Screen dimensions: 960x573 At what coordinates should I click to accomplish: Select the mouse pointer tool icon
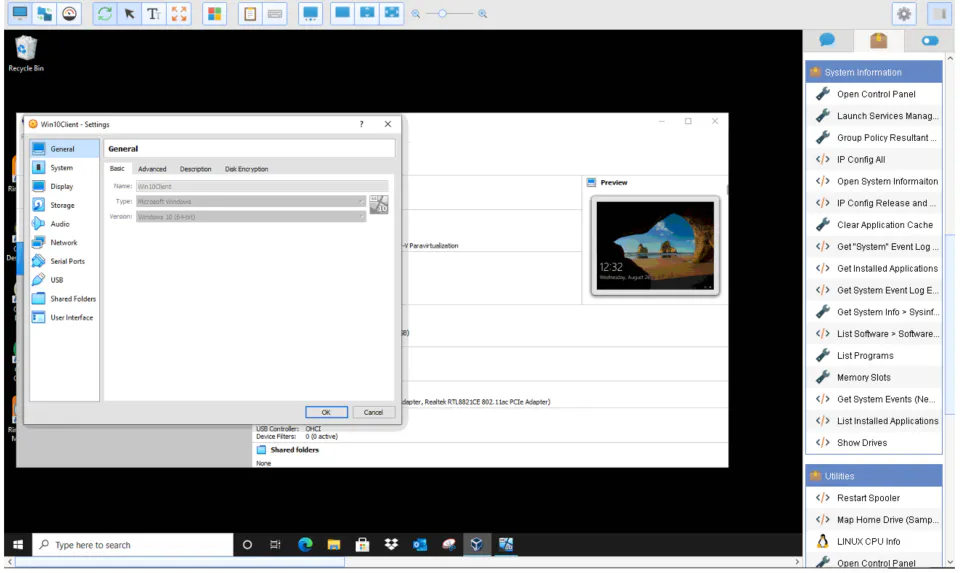pyautogui.click(x=129, y=13)
